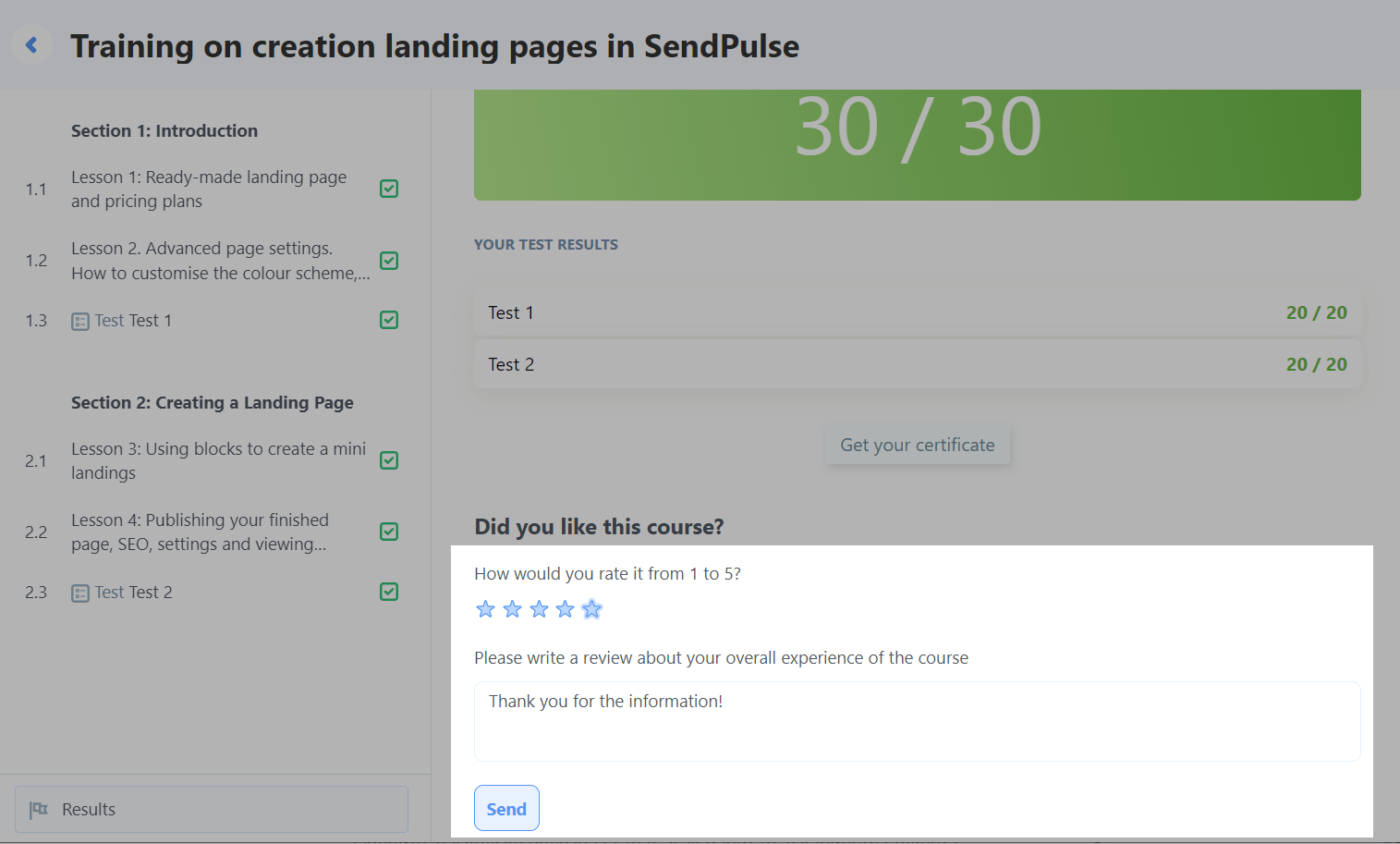Image resolution: width=1400 pixels, height=844 pixels.
Task: Click the first rating star
Action: pyautogui.click(x=485, y=609)
